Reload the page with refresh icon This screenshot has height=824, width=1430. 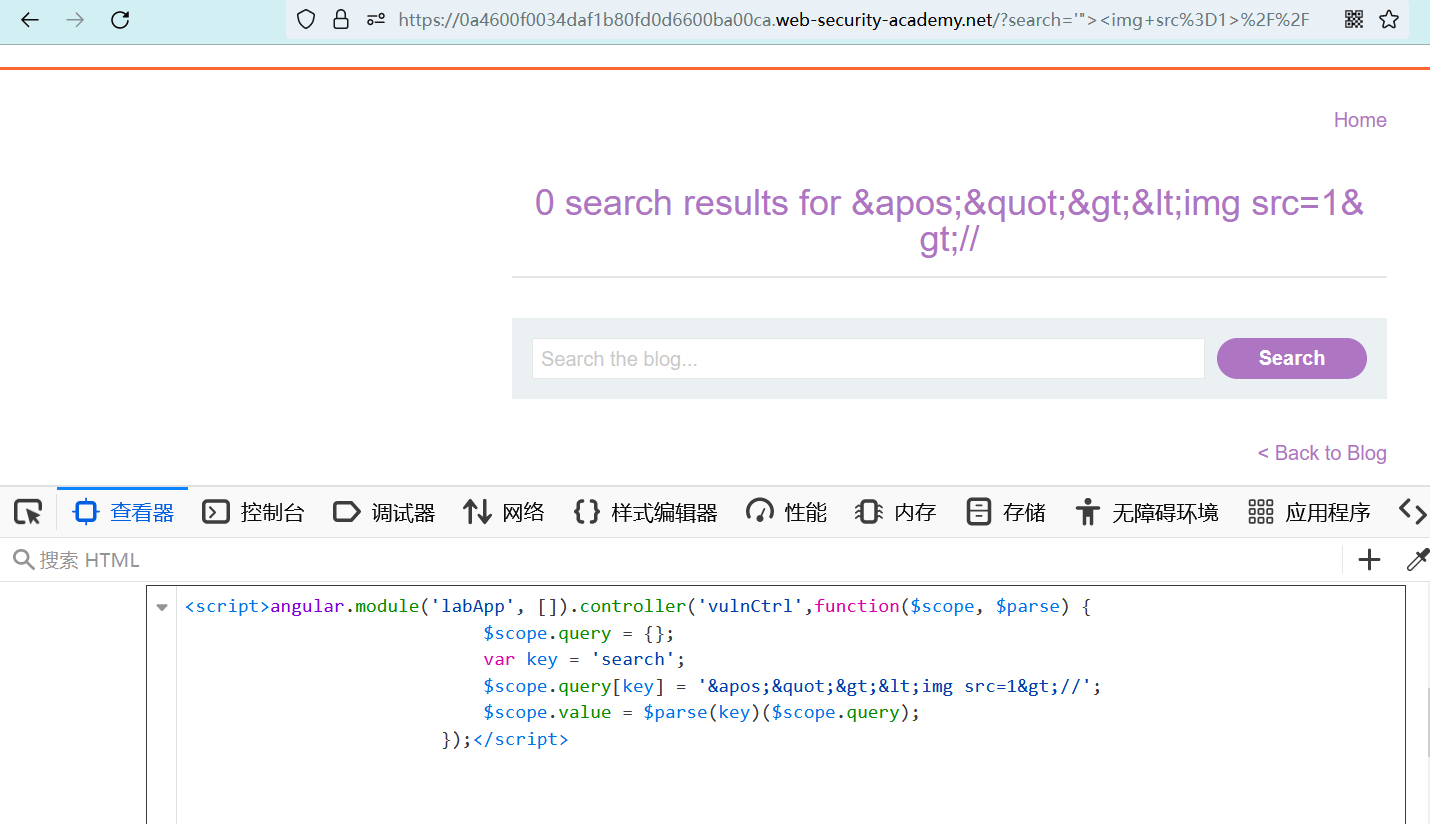point(120,19)
